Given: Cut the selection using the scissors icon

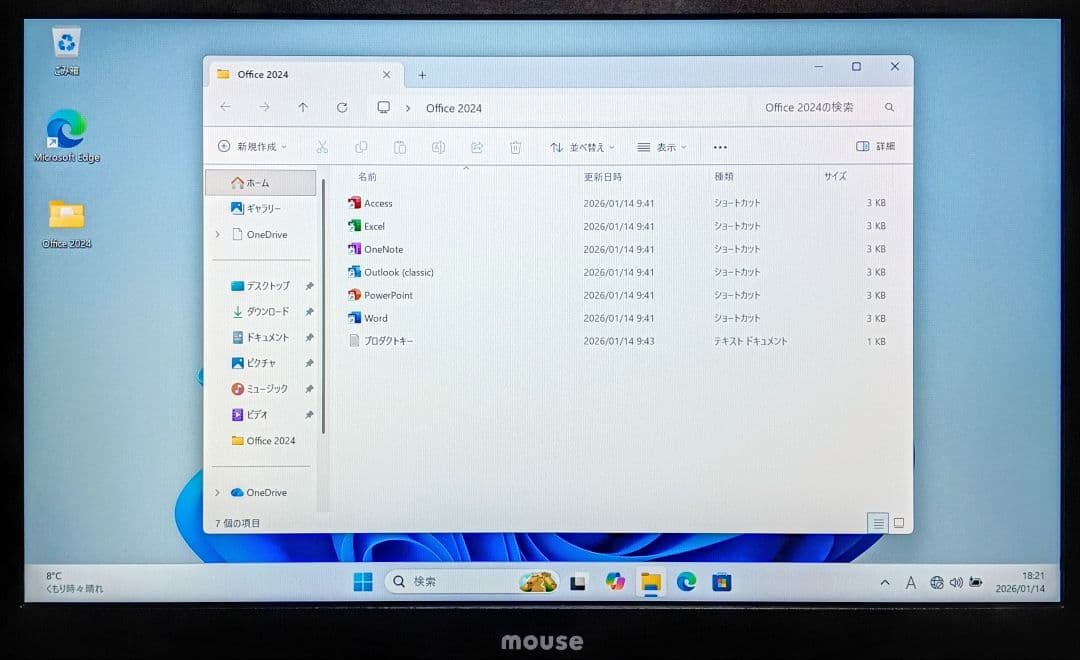Looking at the screenshot, I should pos(322,147).
